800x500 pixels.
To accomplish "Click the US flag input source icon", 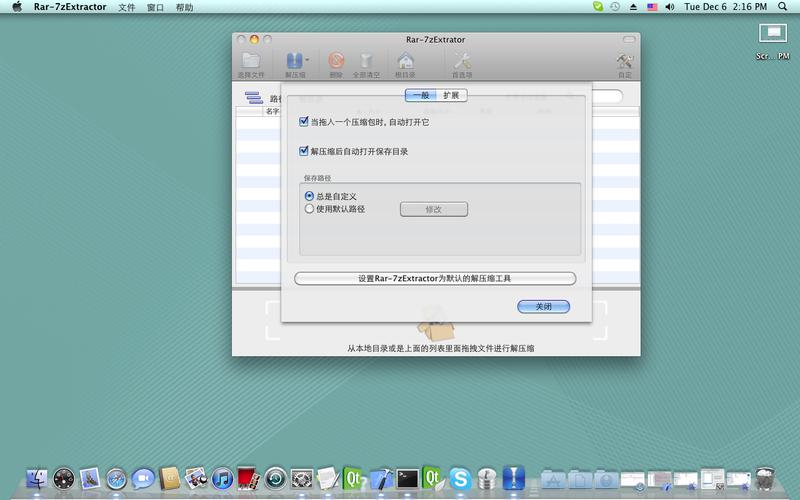I will click(x=652, y=7).
